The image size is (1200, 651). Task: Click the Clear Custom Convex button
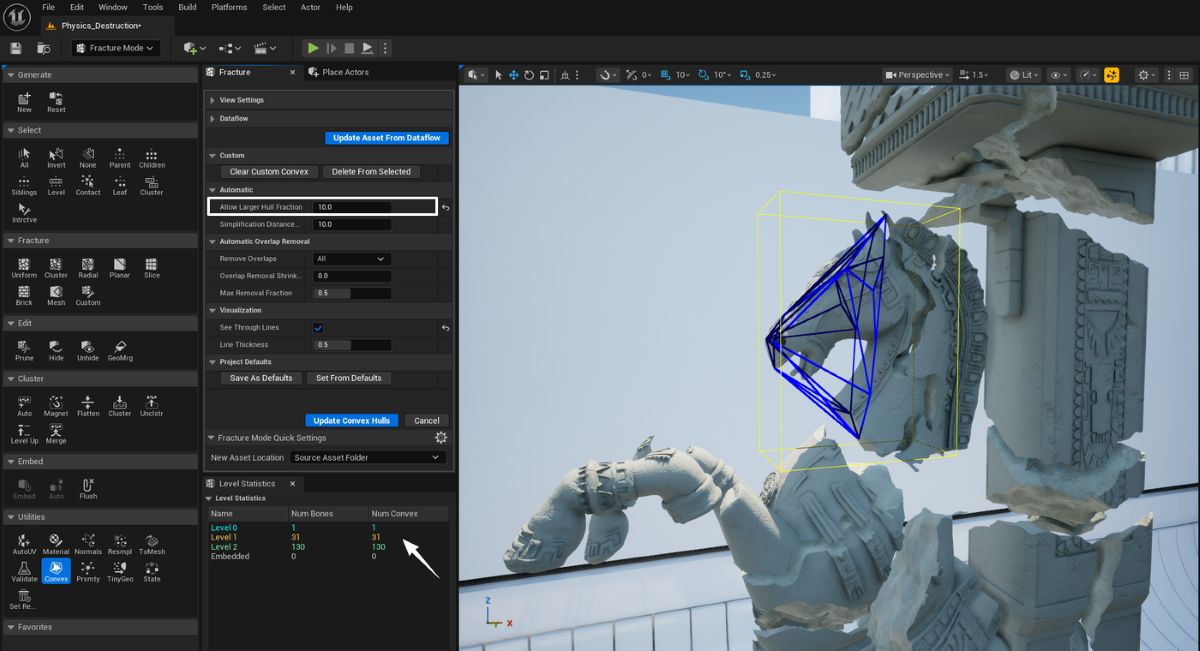point(269,172)
